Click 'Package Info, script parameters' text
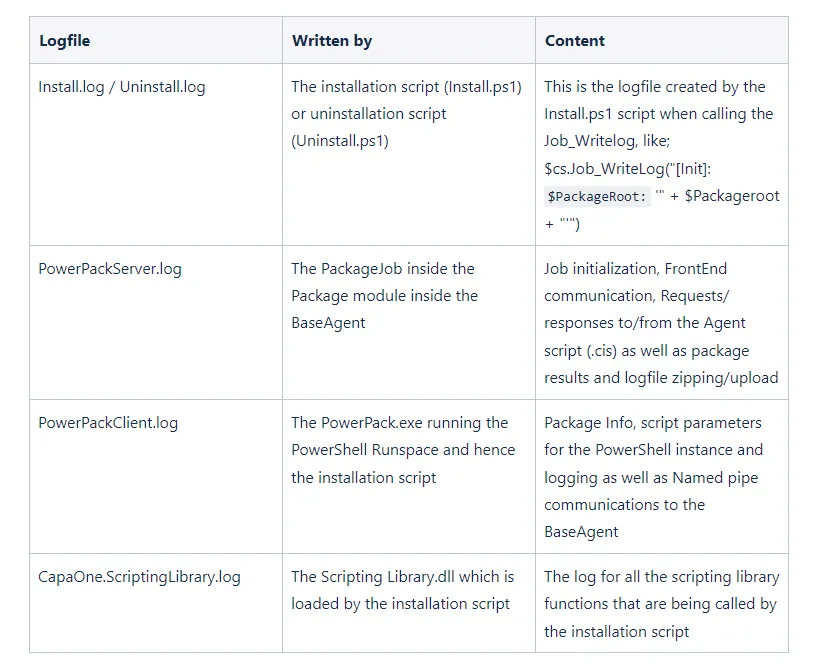The width and height of the screenshot is (820, 671). click(653, 423)
